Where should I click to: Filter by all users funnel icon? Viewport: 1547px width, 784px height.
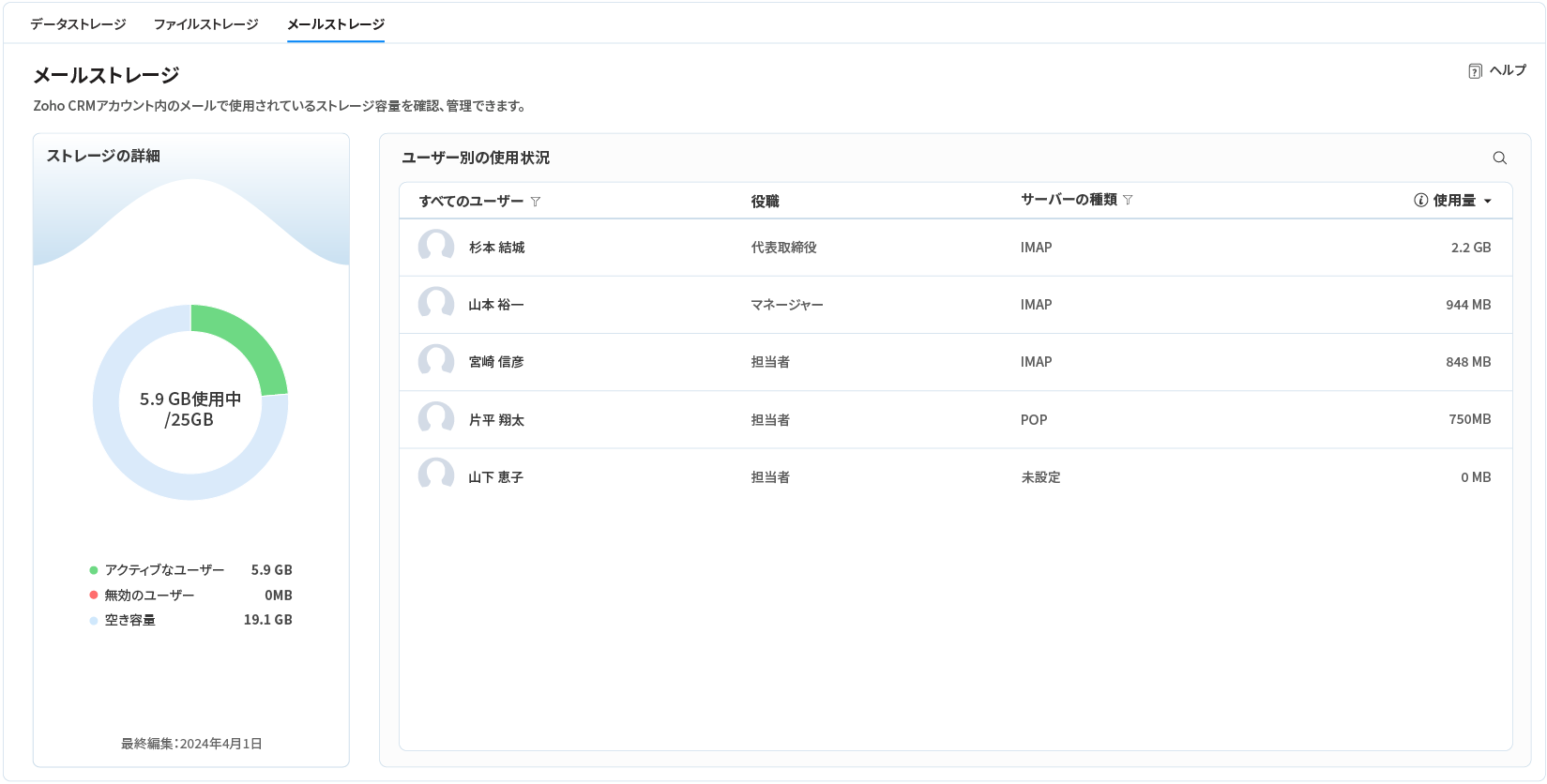pos(536,202)
